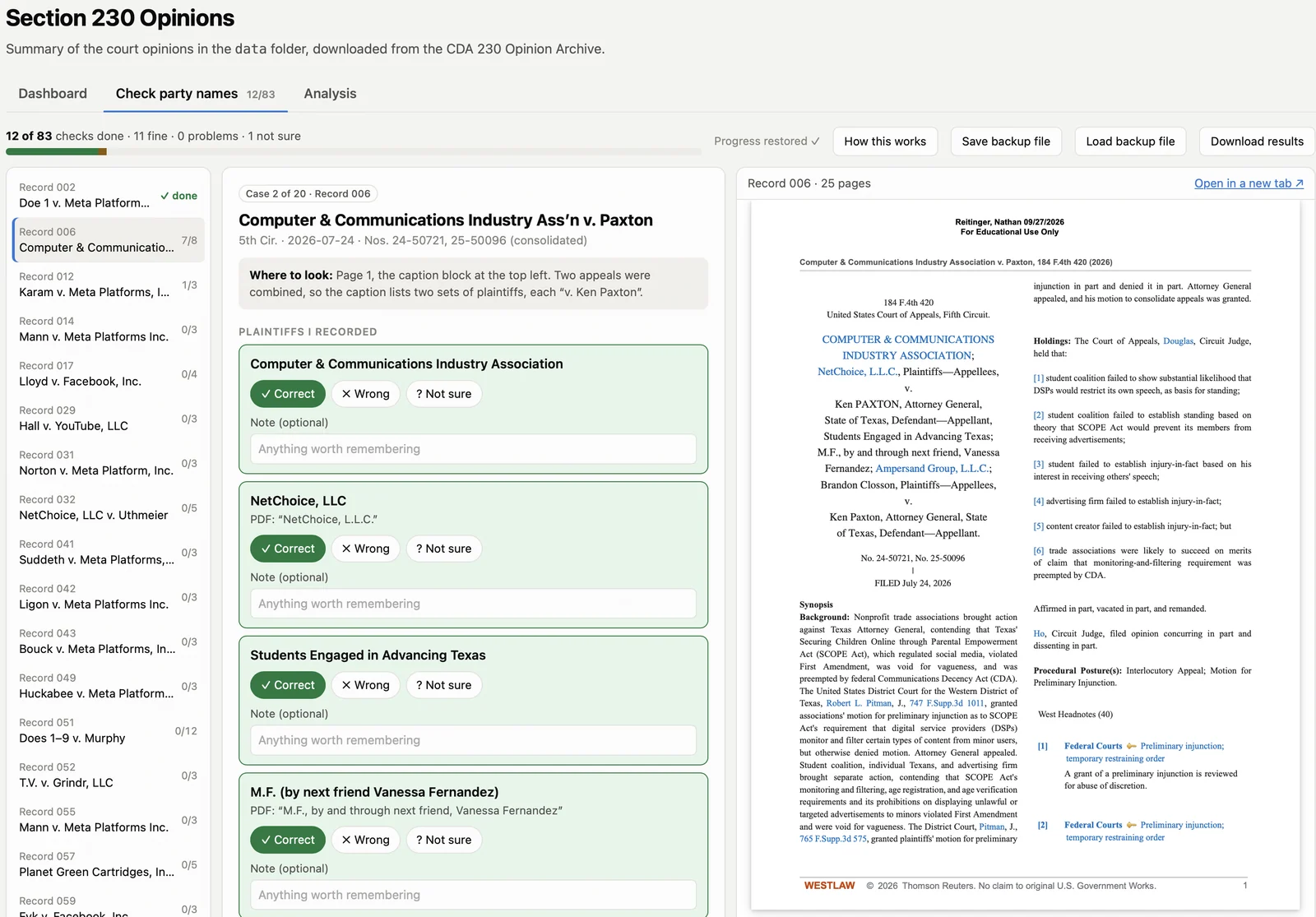Click the NetChoice, L.L.C. link in the PDF
Screen dimensions: 1316x917
pos(858,372)
